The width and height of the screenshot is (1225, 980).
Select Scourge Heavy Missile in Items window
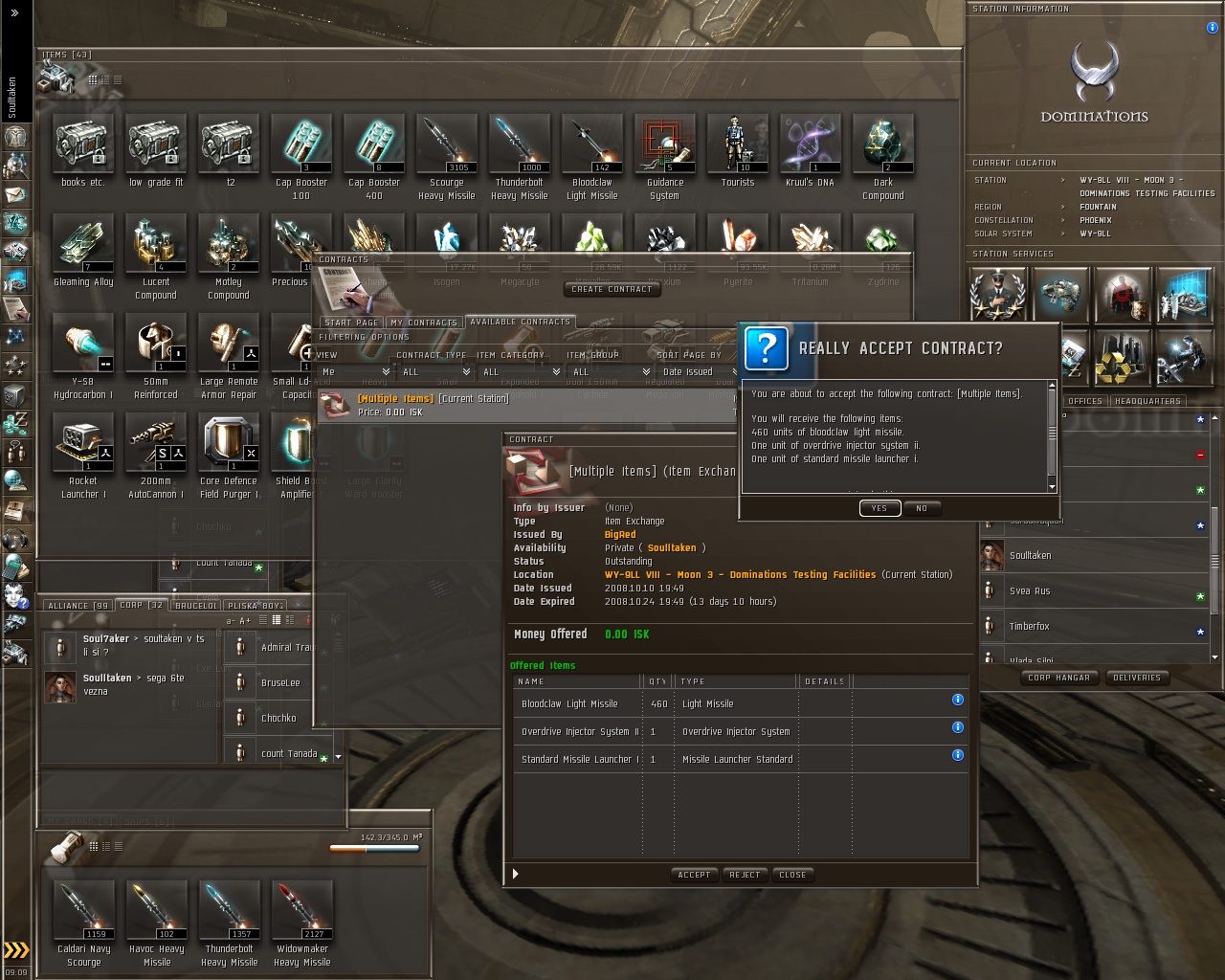[447, 157]
